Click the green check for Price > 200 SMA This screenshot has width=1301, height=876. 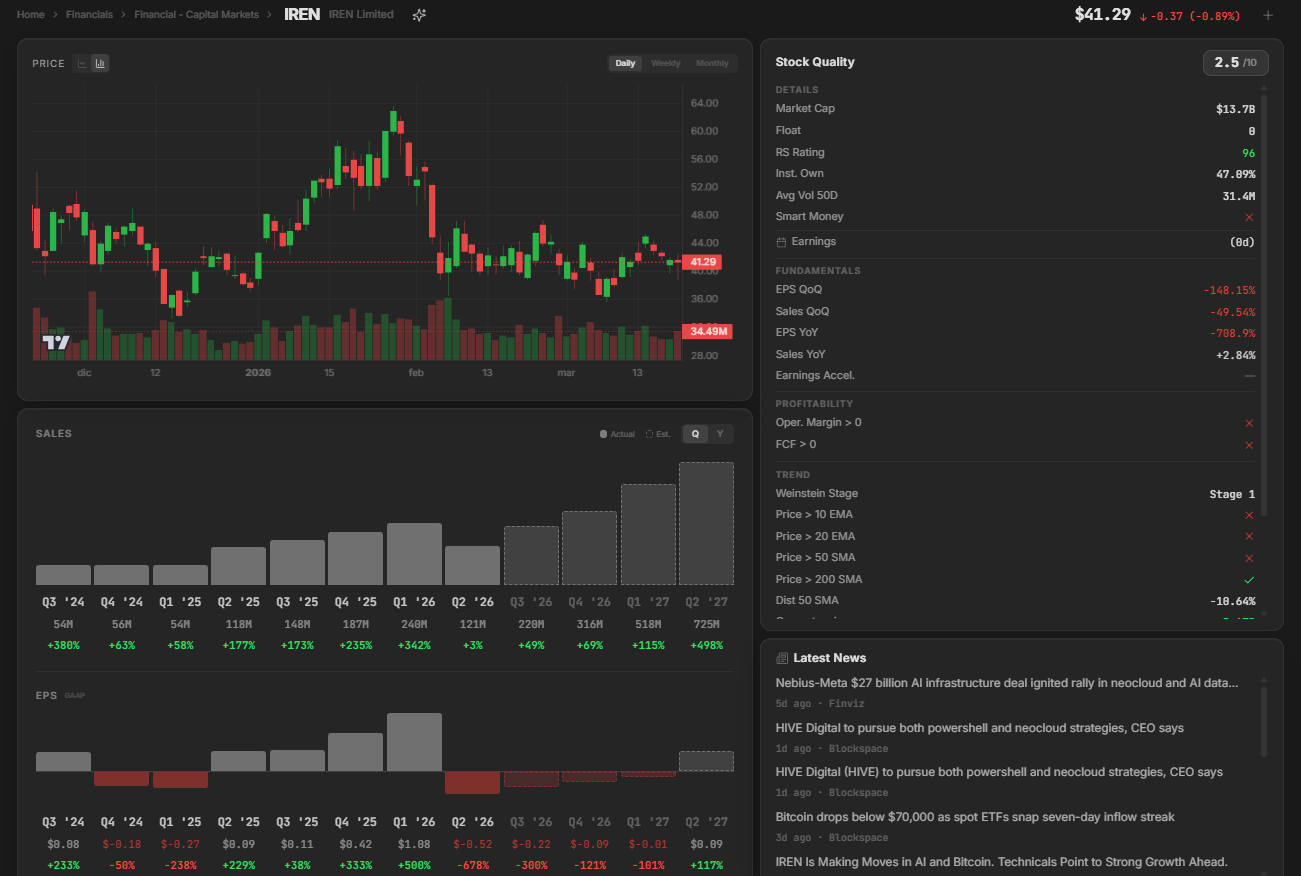(1249, 580)
